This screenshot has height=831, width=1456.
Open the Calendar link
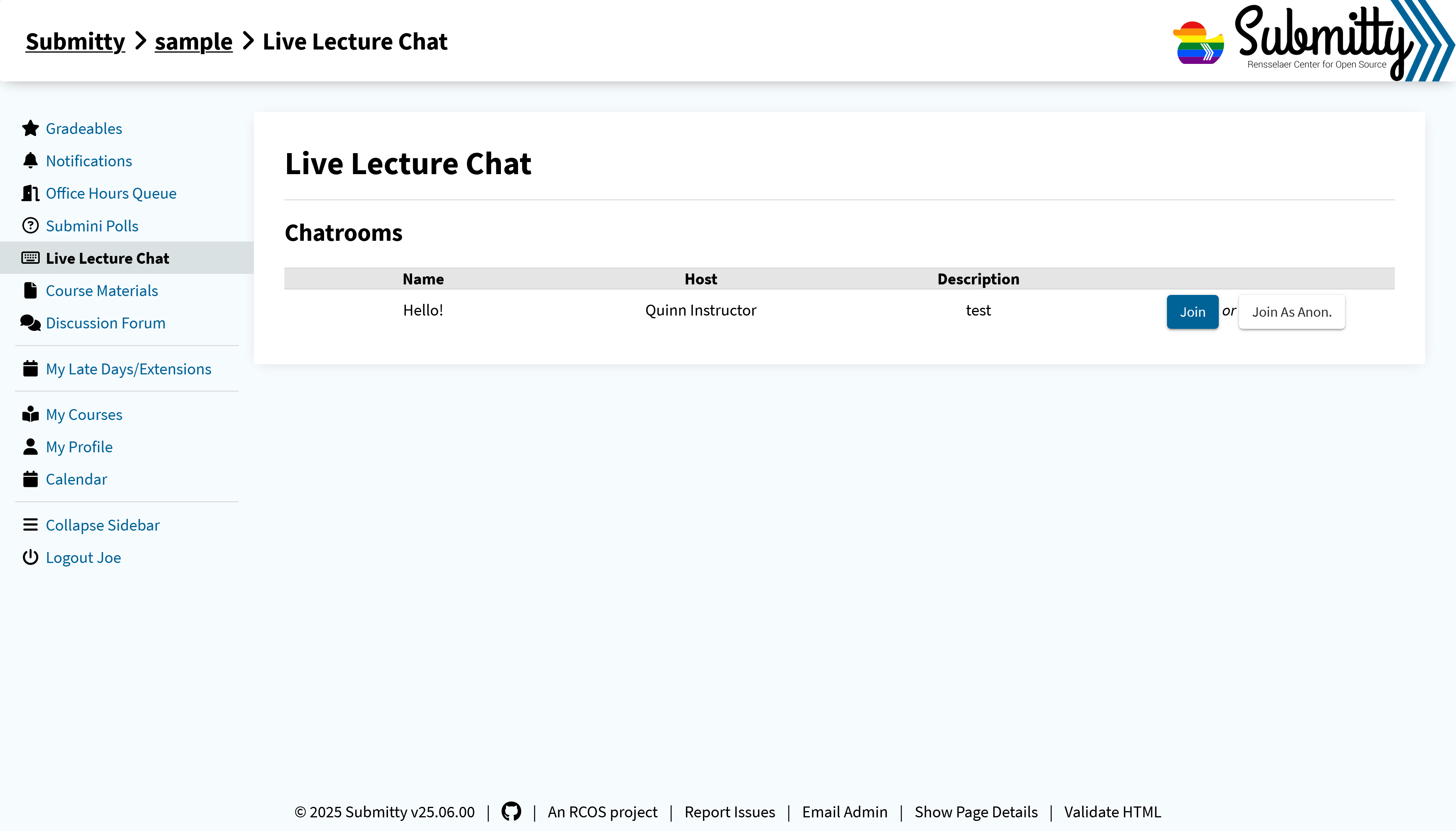[x=76, y=480]
